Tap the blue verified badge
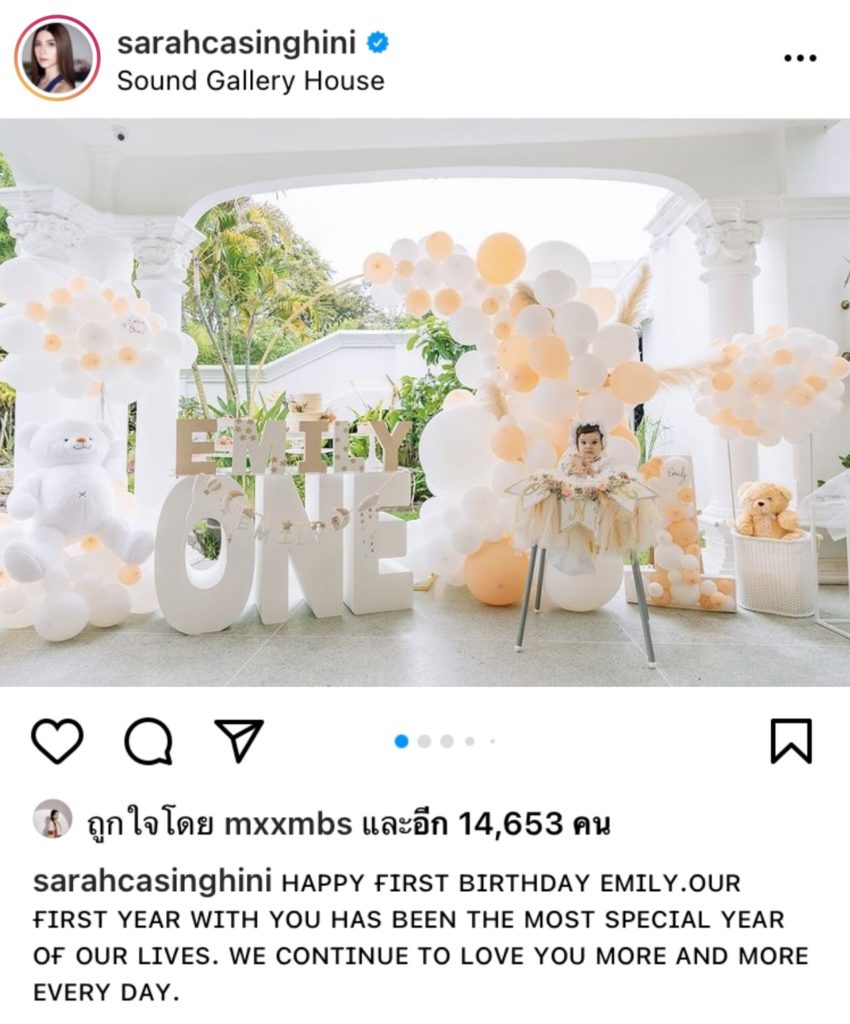850x1024 pixels. click(378, 43)
